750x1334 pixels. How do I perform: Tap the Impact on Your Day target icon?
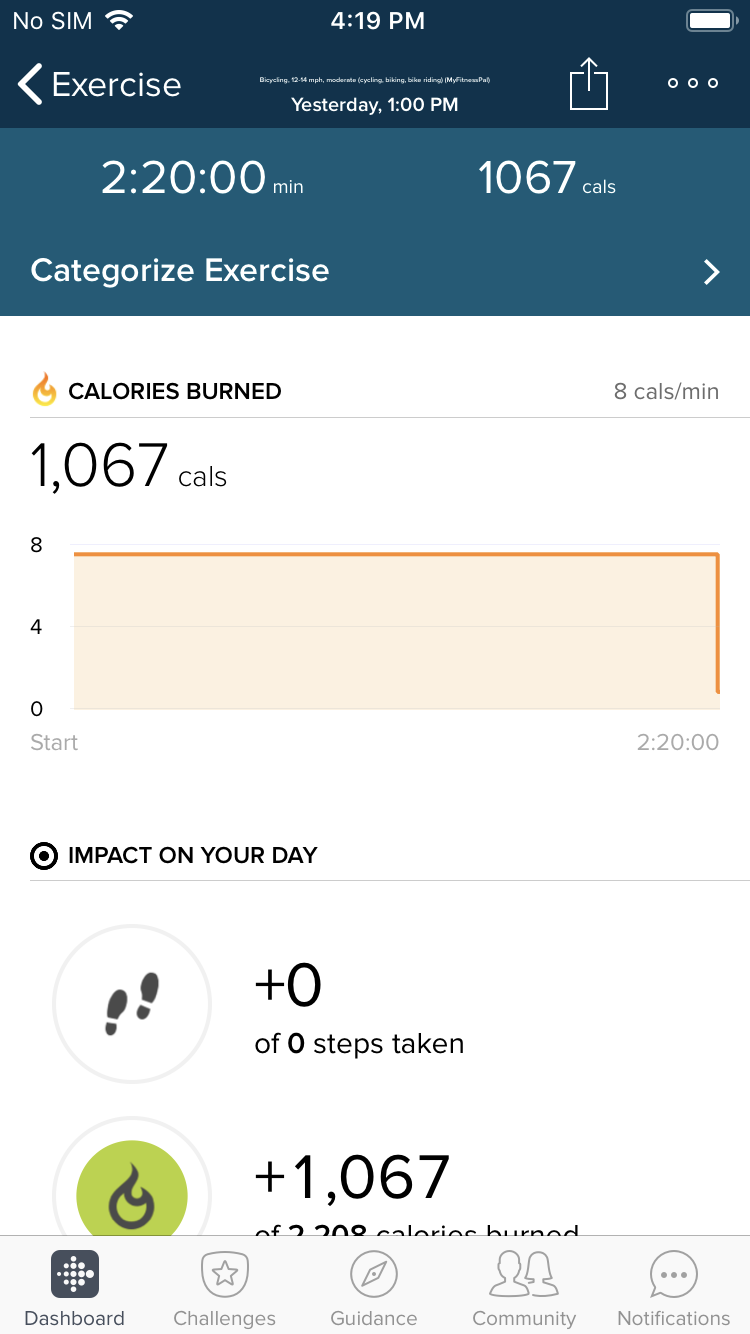44,856
